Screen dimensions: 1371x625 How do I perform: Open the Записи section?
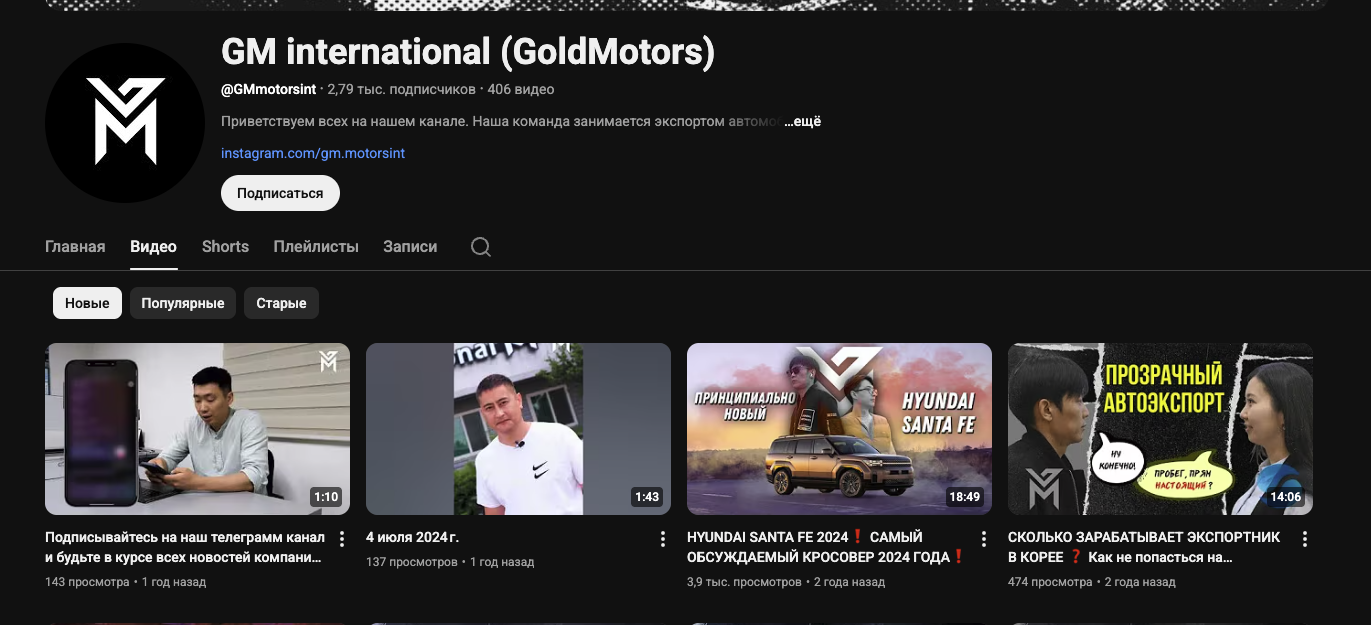[x=409, y=246]
